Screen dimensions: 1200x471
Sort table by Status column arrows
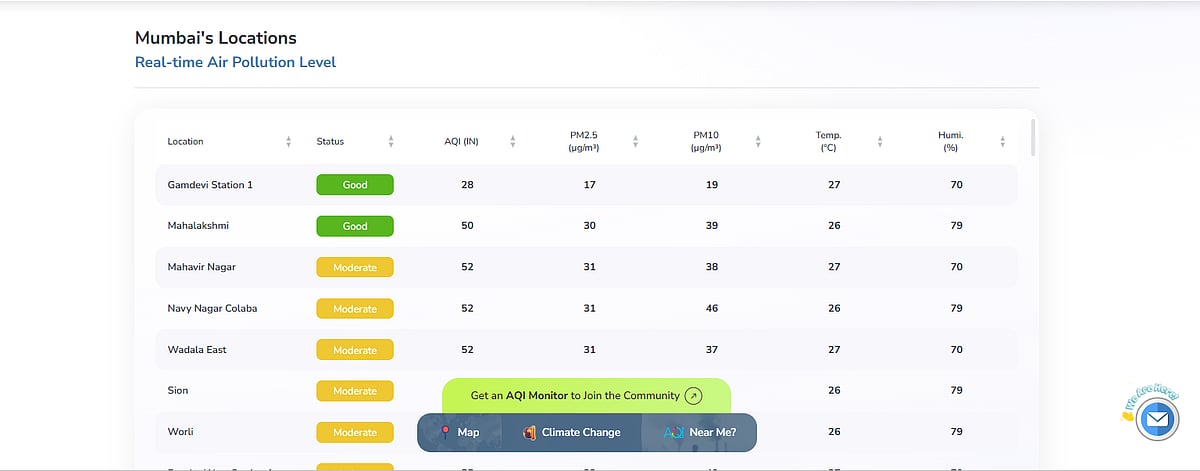point(391,142)
